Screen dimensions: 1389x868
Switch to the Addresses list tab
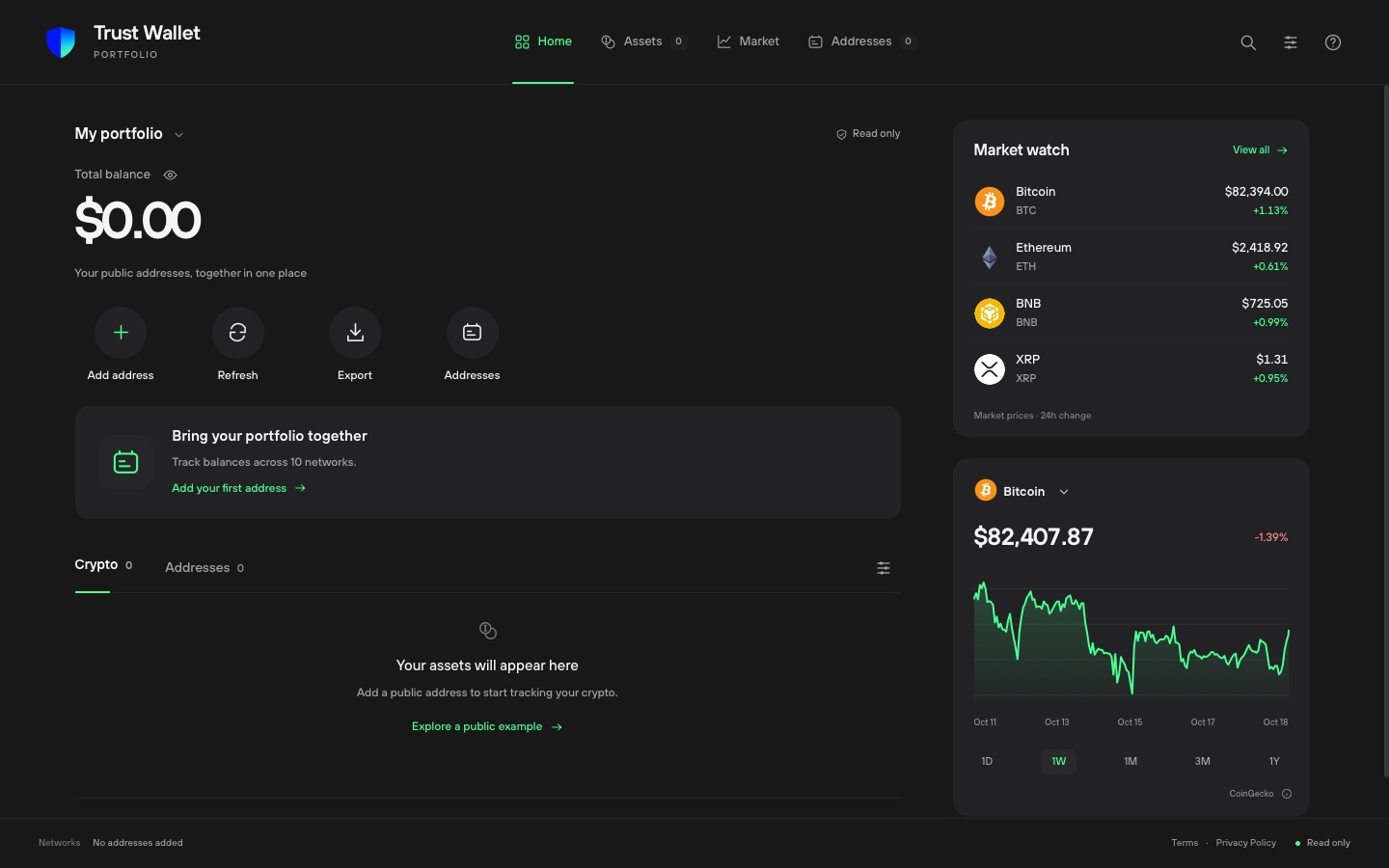tap(204, 568)
